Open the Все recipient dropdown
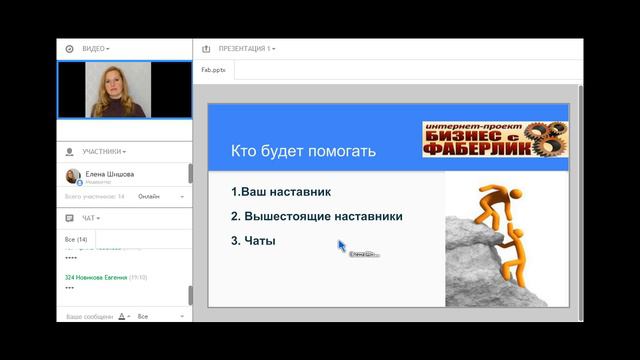 (x=161, y=316)
